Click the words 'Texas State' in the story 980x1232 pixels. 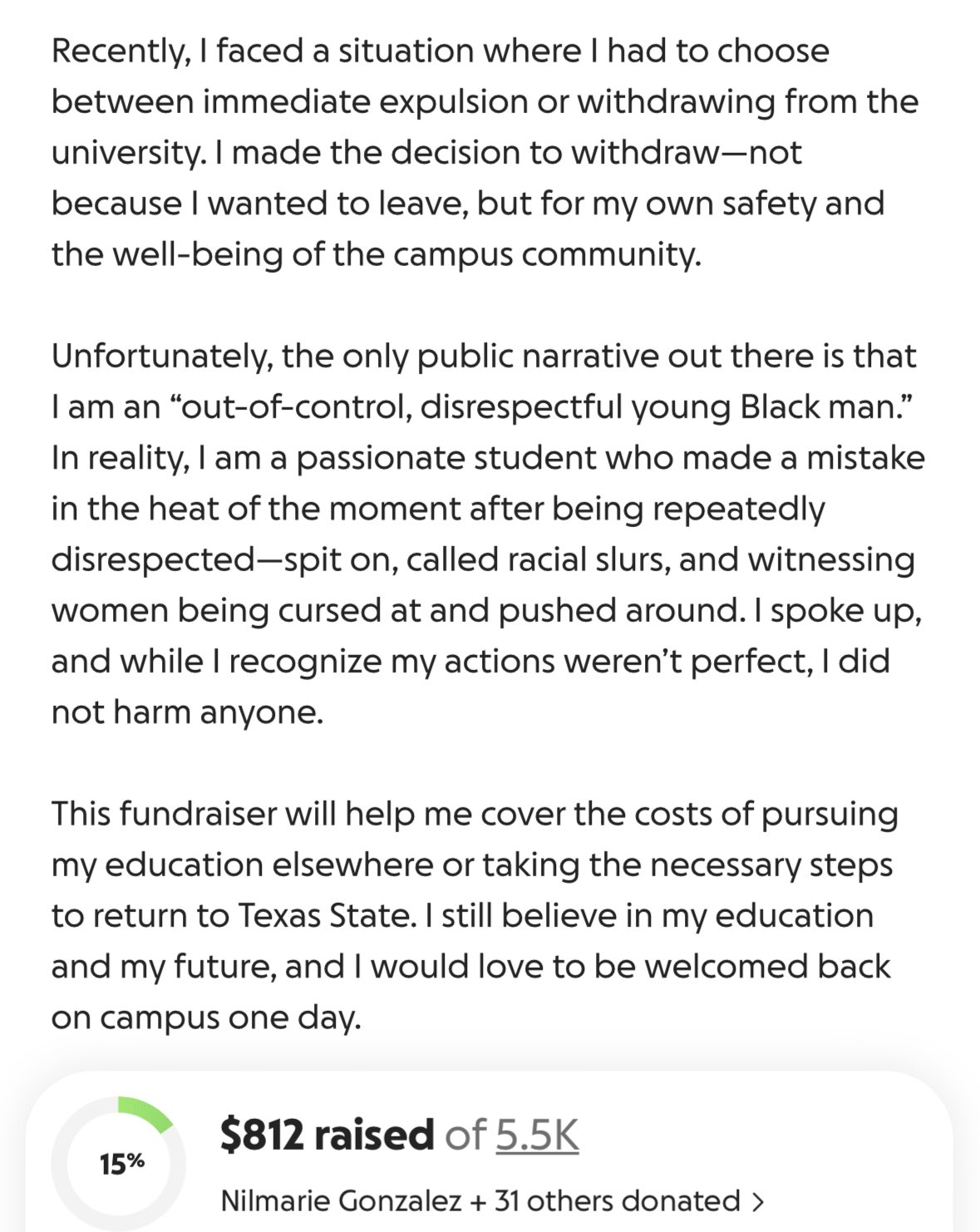coord(324,916)
